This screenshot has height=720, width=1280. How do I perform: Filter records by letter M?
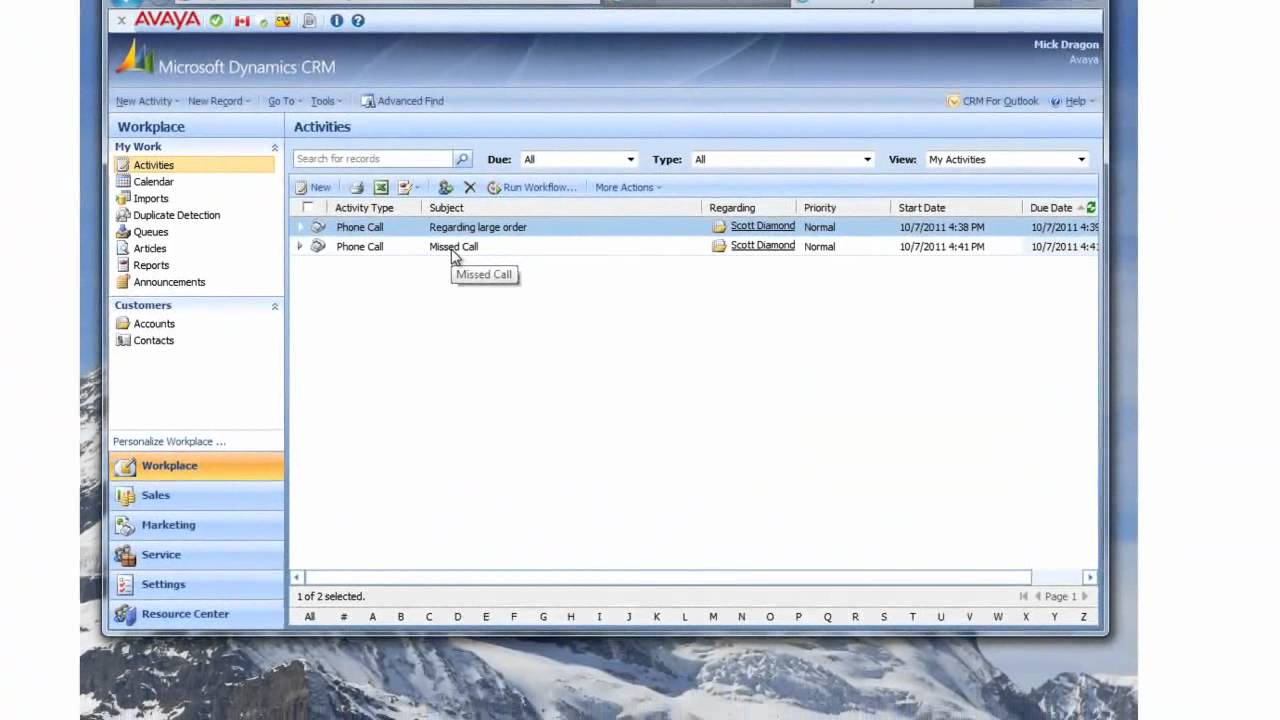(713, 617)
